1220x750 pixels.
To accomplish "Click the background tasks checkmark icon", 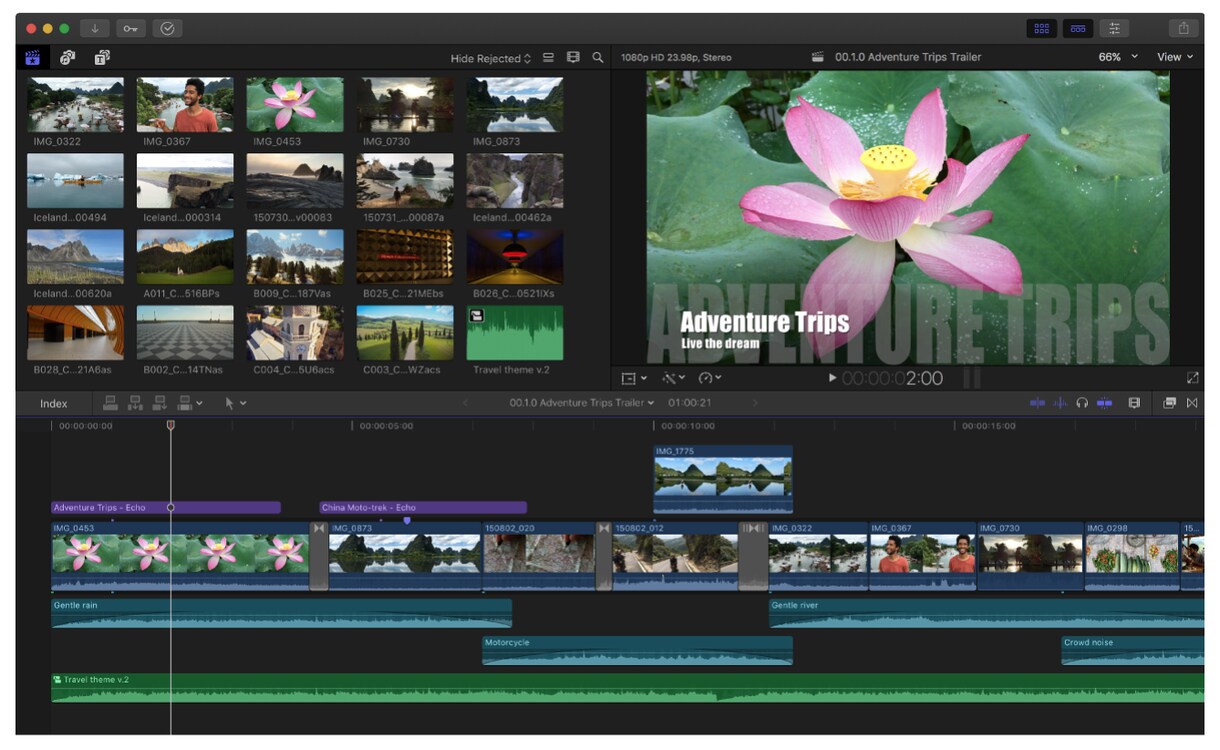I will (167, 28).
